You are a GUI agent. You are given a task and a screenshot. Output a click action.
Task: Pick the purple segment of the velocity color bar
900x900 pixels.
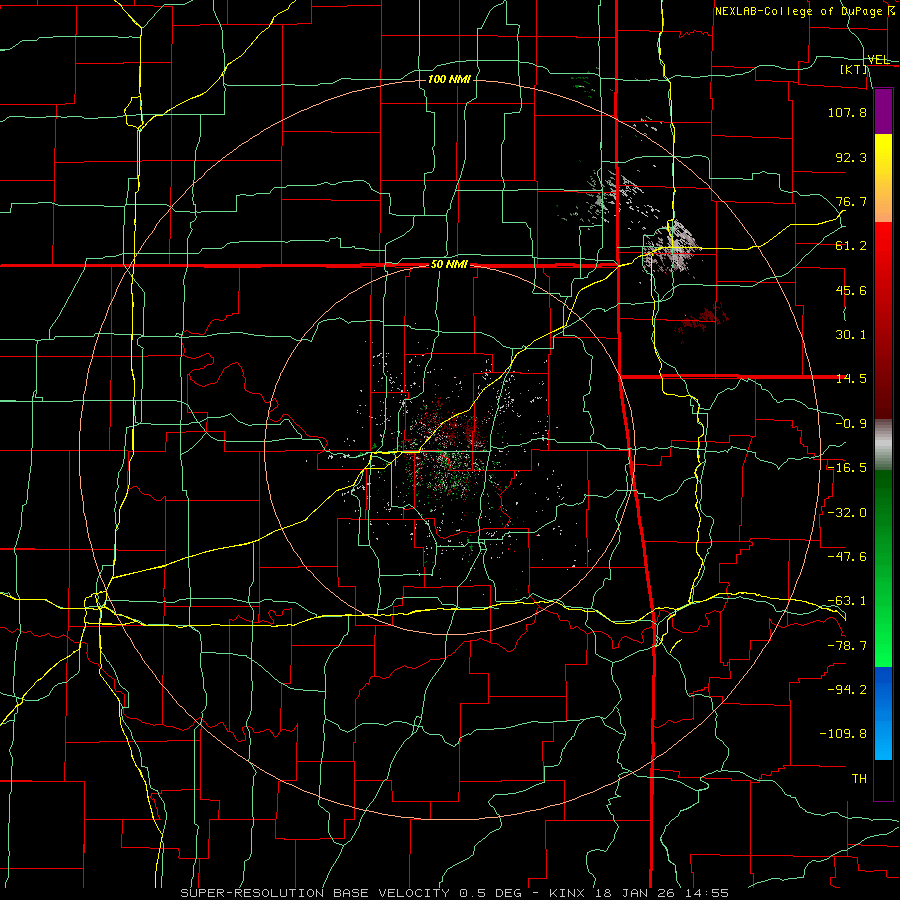point(883,111)
